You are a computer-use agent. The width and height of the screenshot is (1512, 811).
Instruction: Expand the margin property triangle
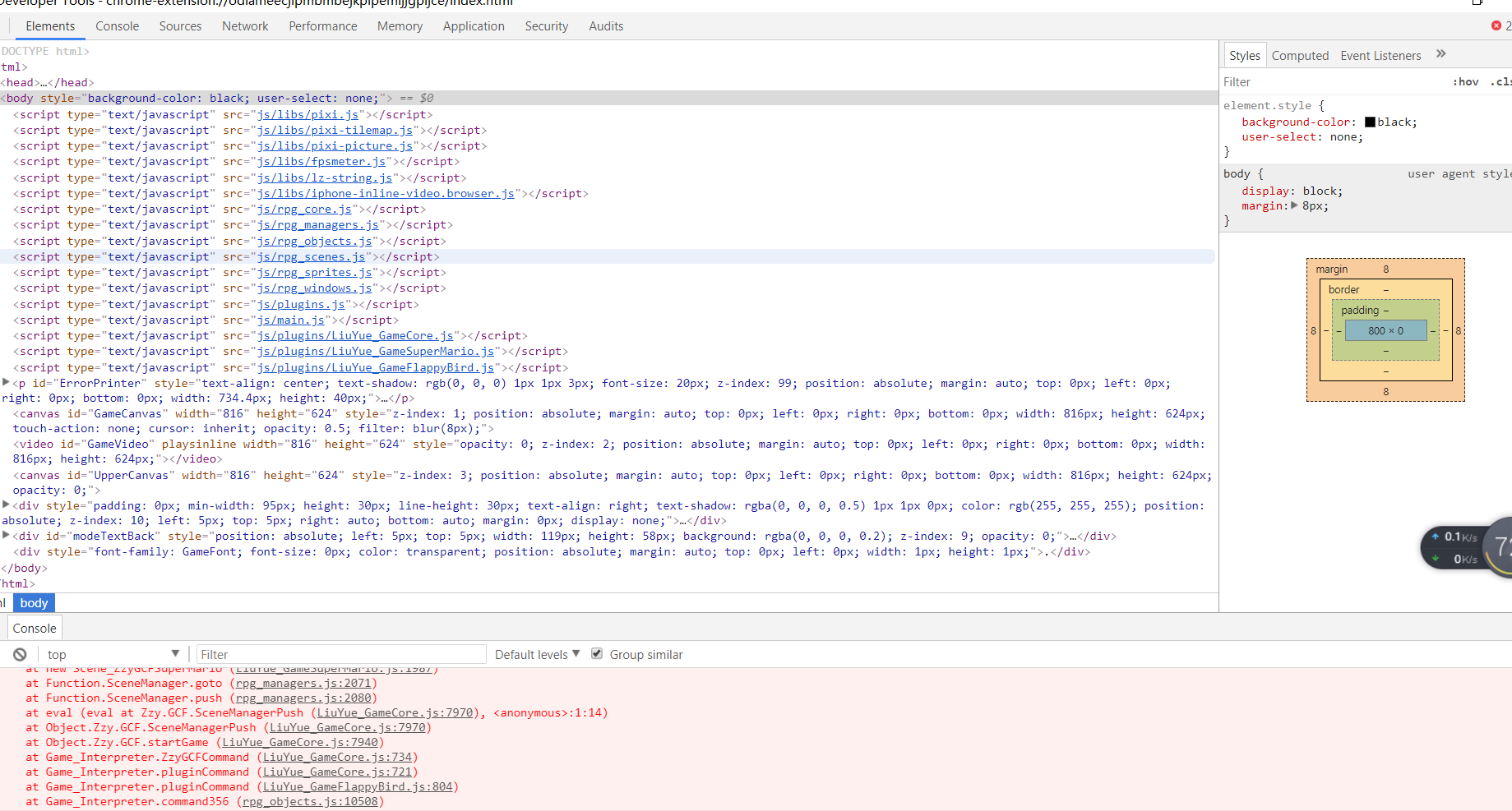[1295, 205]
